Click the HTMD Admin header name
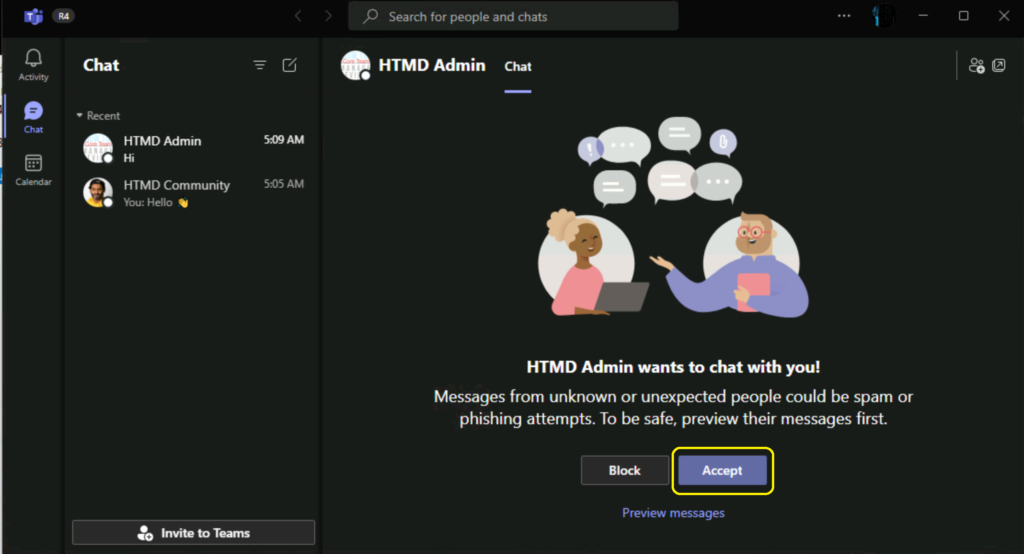The image size is (1024, 554). point(432,65)
